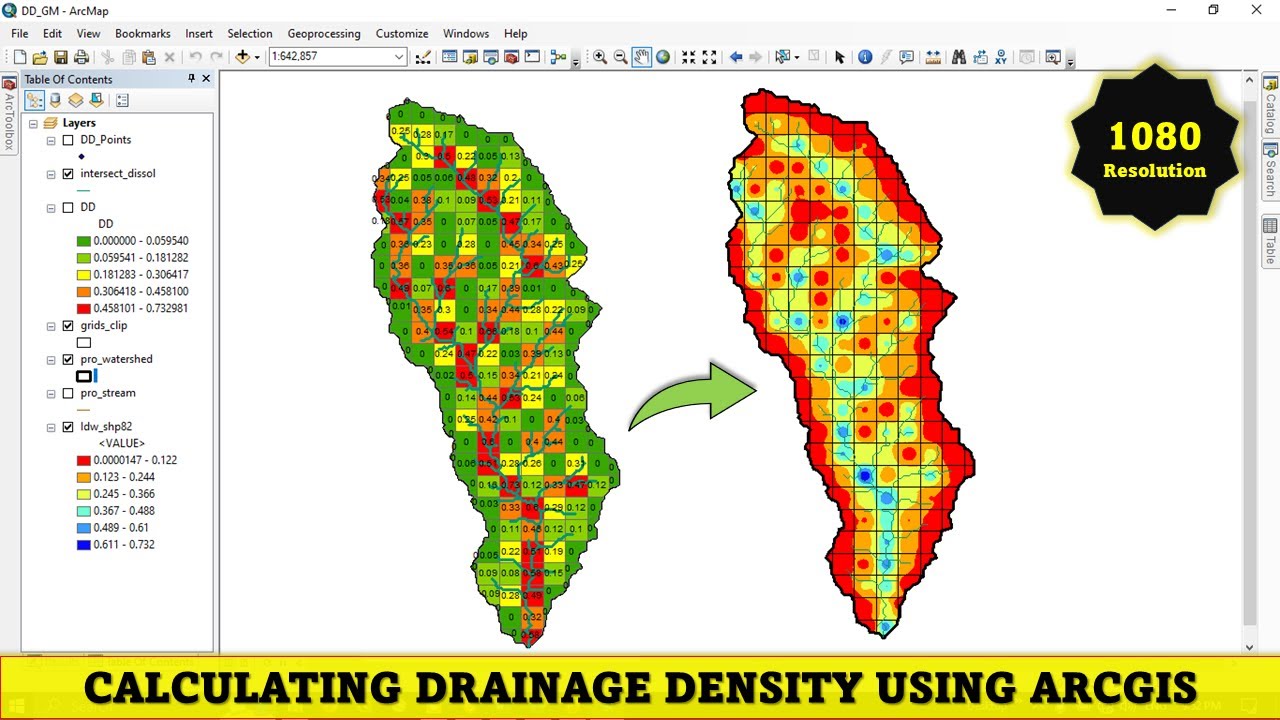
Task: Pick the Select Elements arrow tool
Action: point(839,57)
